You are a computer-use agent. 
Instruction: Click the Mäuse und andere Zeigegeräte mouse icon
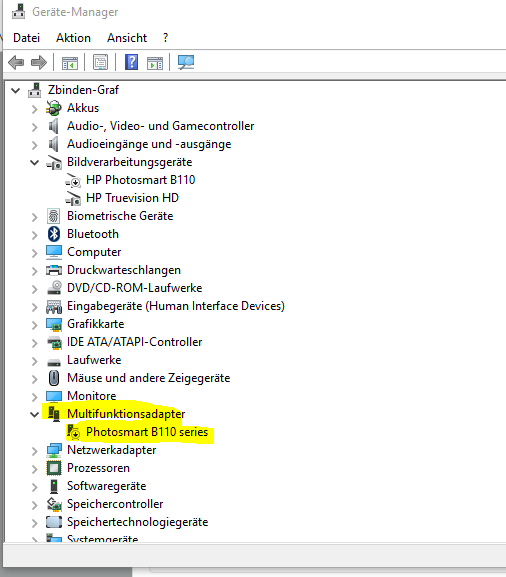(x=54, y=378)
